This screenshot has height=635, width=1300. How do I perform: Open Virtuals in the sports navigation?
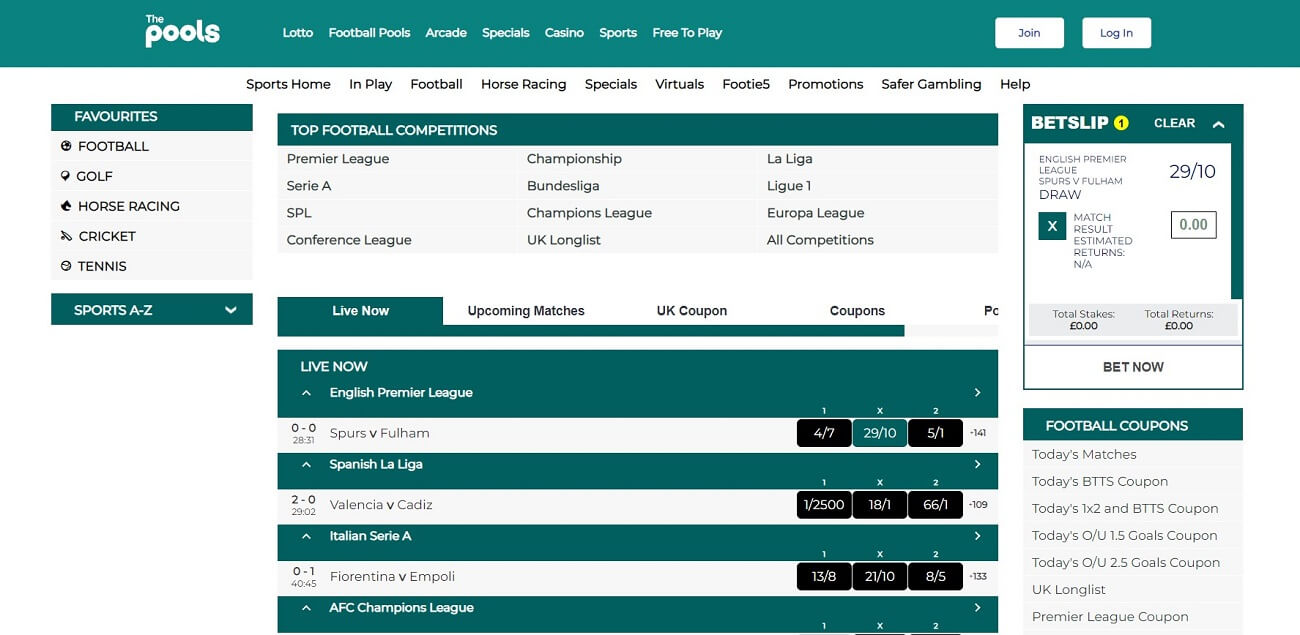[680, 85]
